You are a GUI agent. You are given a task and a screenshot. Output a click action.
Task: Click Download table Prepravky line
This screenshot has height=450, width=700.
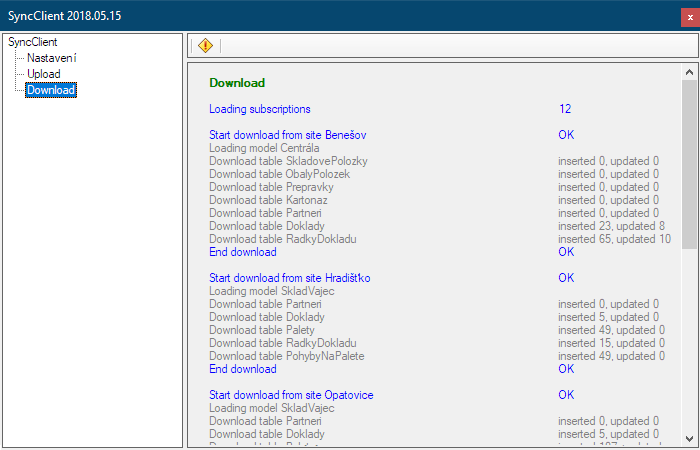(271, 187)
